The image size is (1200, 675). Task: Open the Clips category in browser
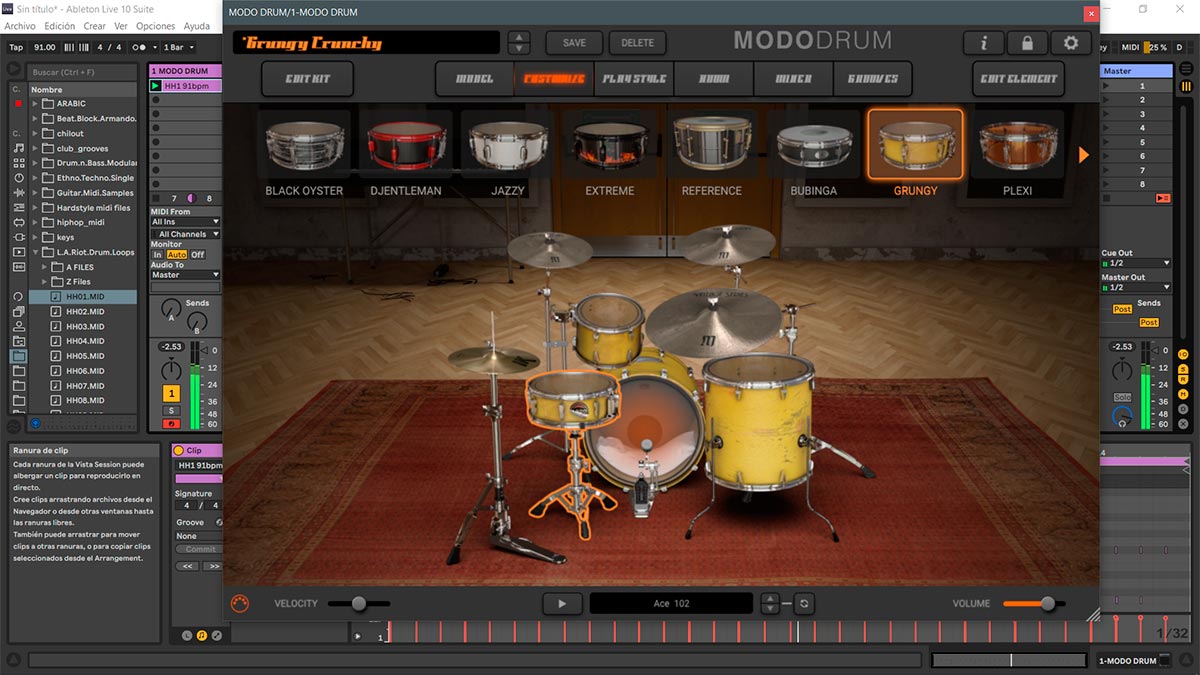coord(18,252)
